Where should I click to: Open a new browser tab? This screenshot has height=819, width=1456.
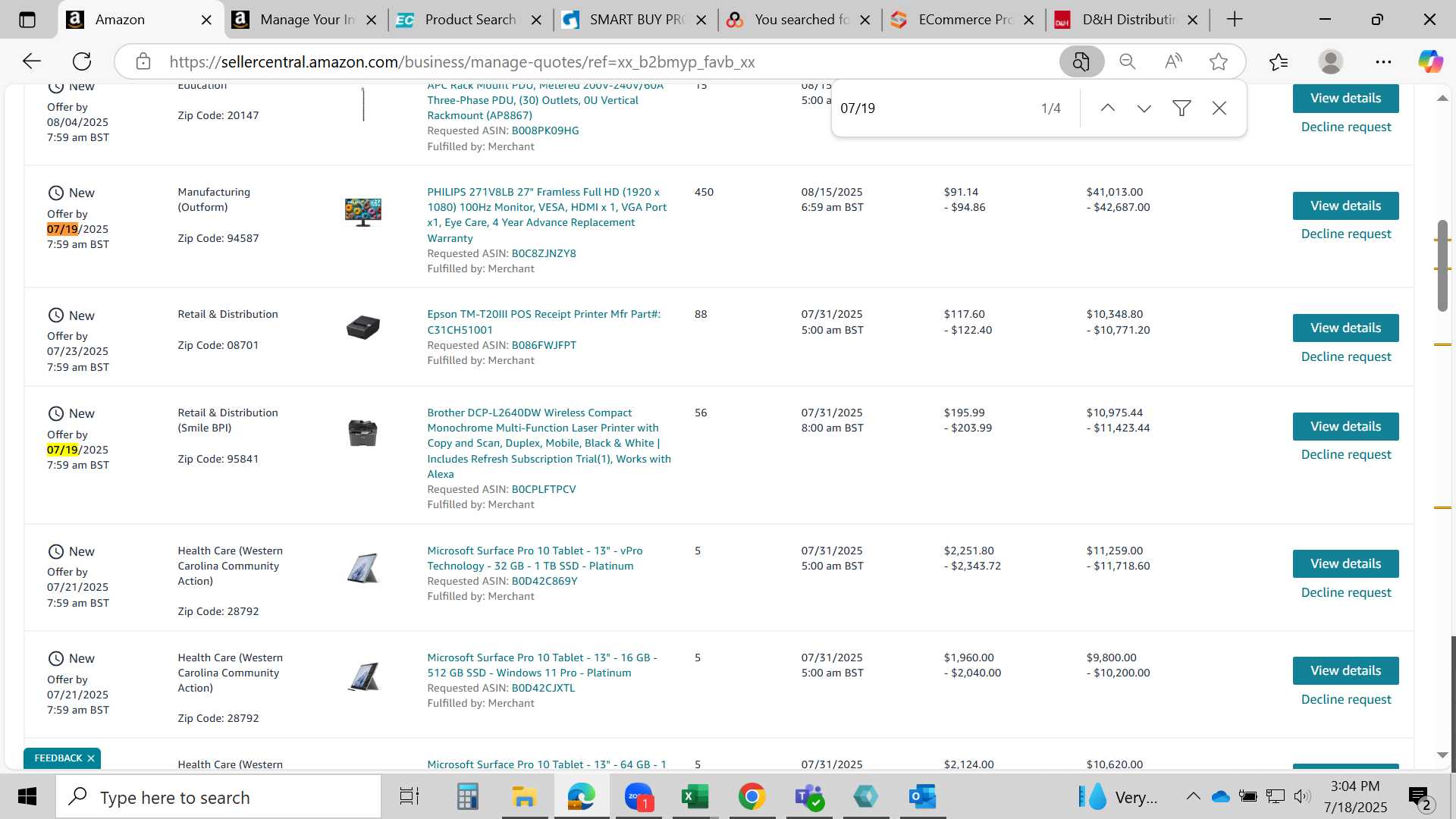[x=1235, y=20]
